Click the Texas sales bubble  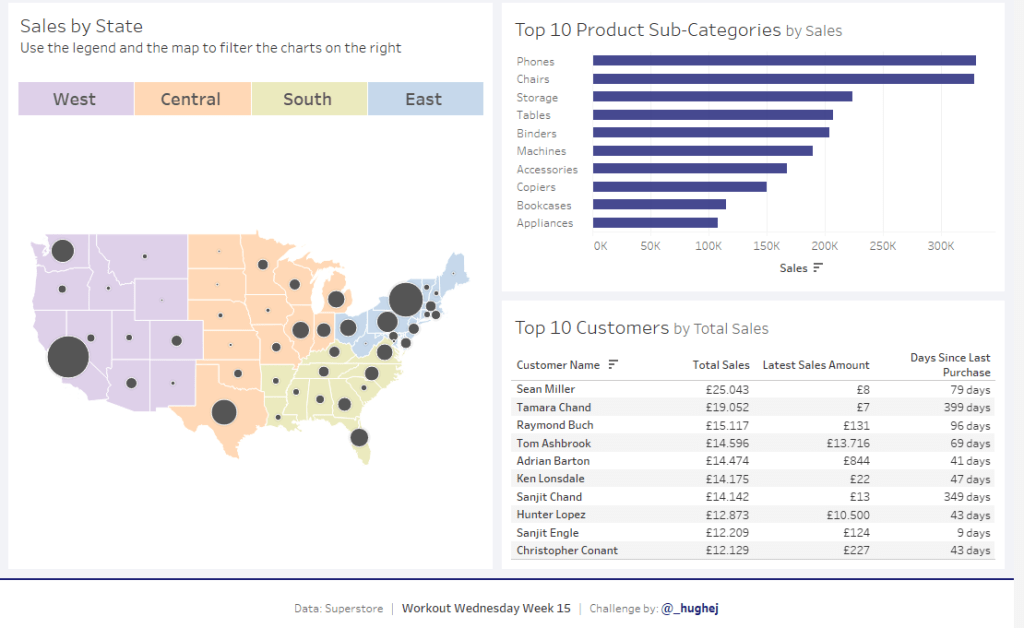point(224,412)
